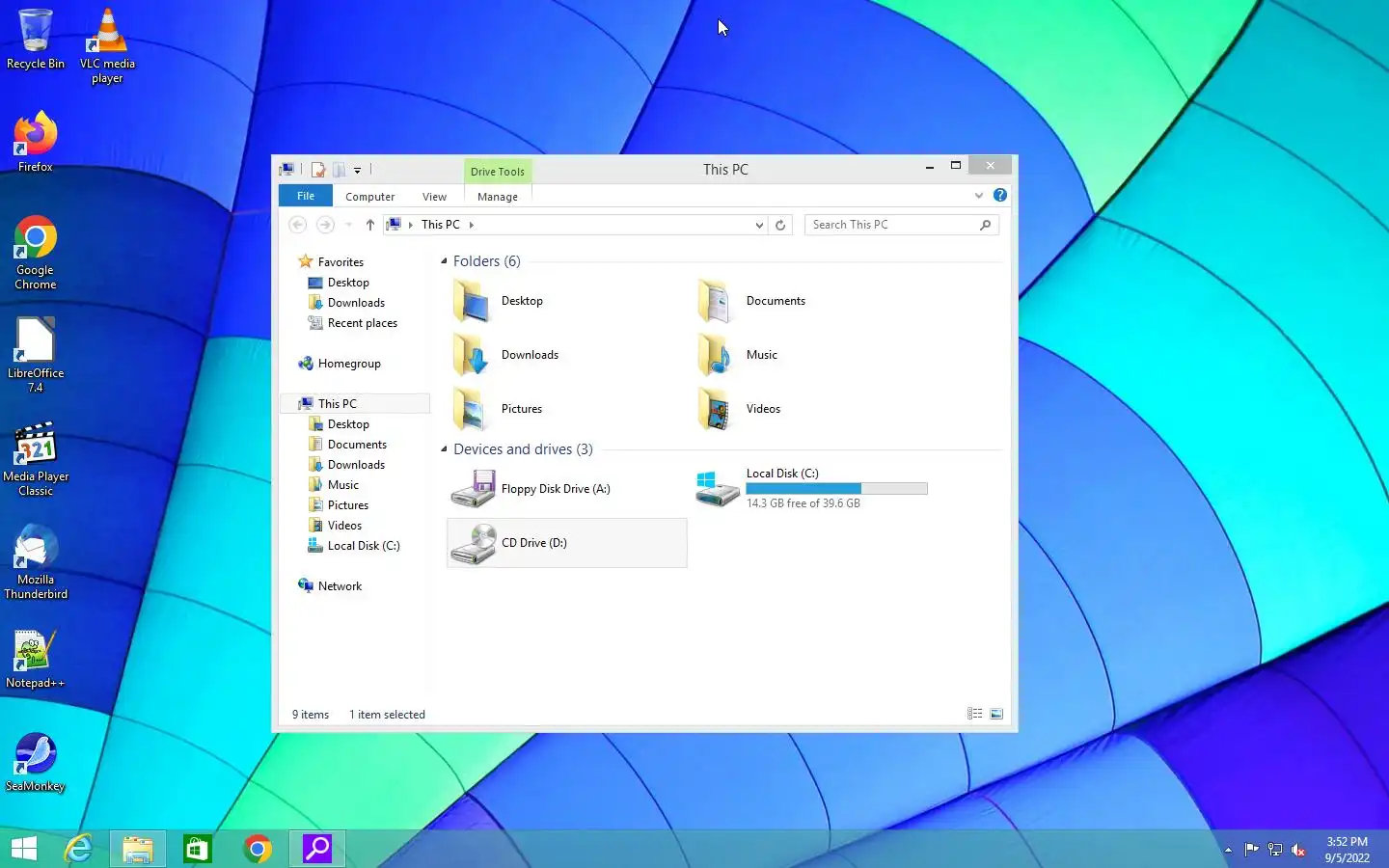This screenshot has width=1389, height=868.
Task: Launch Media Player Classic from desktop
Action: [x=36, y=459]
